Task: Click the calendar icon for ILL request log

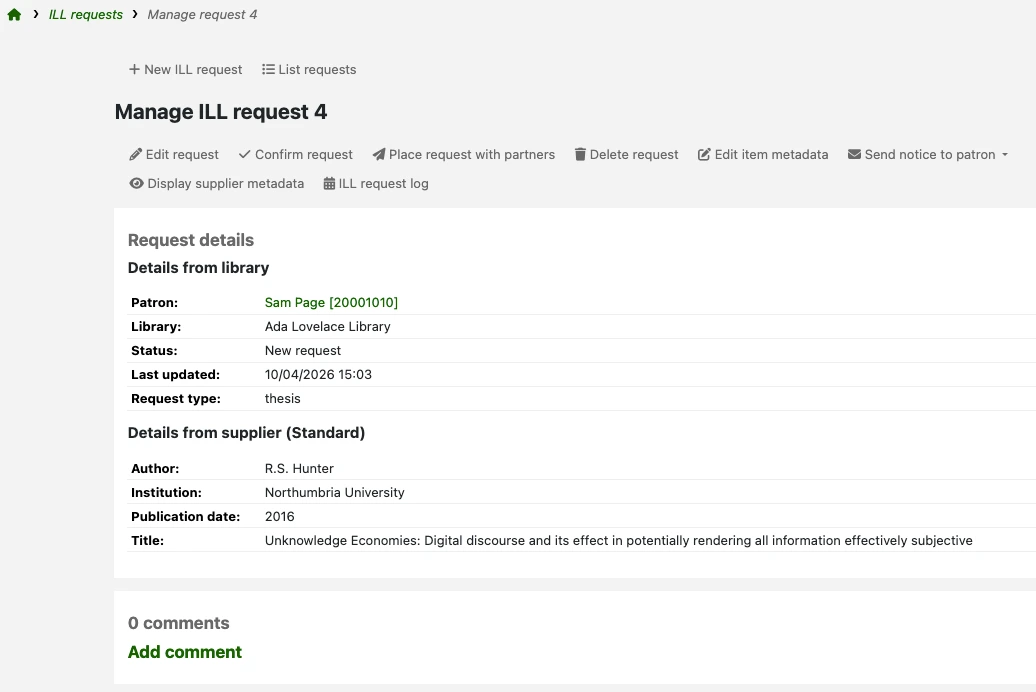Action: (329, 184)
